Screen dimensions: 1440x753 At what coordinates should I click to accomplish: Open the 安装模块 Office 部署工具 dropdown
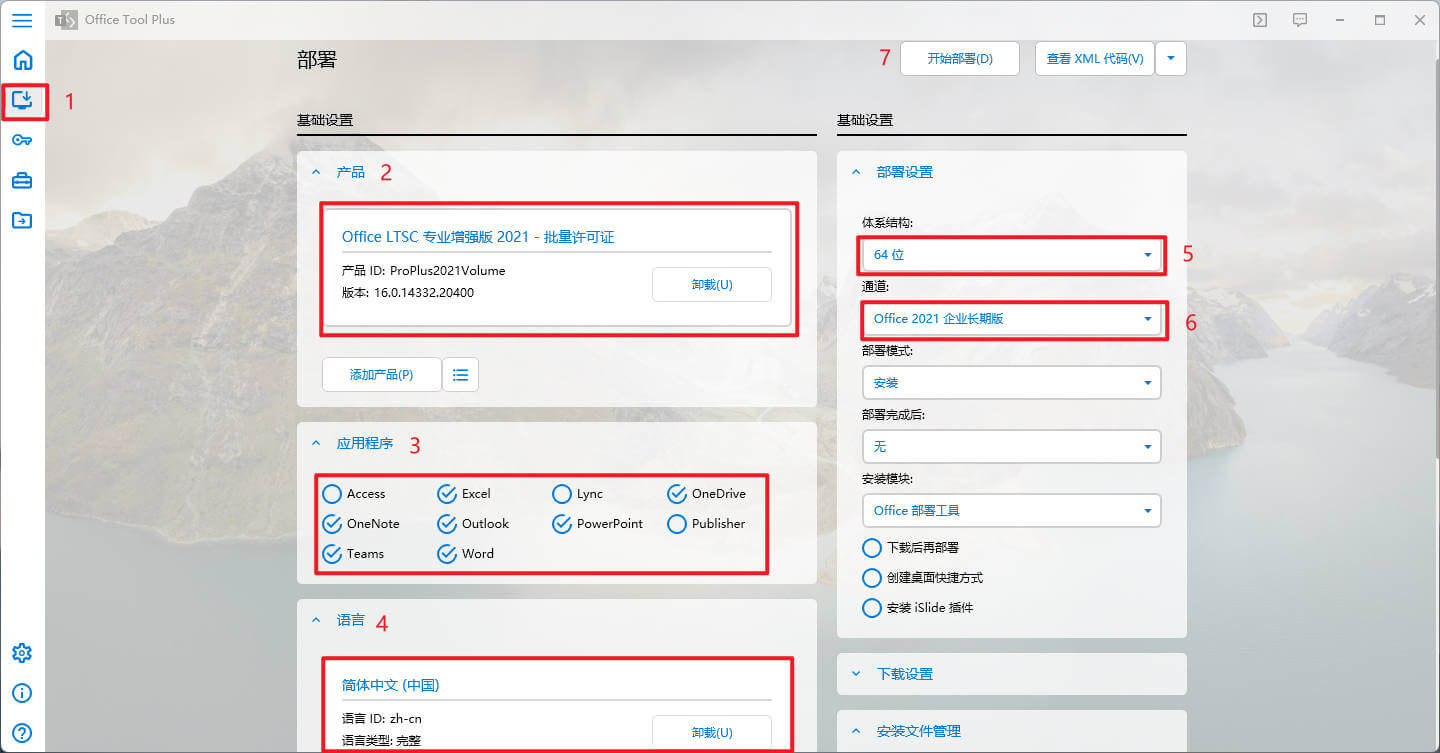coord(1011,511)
